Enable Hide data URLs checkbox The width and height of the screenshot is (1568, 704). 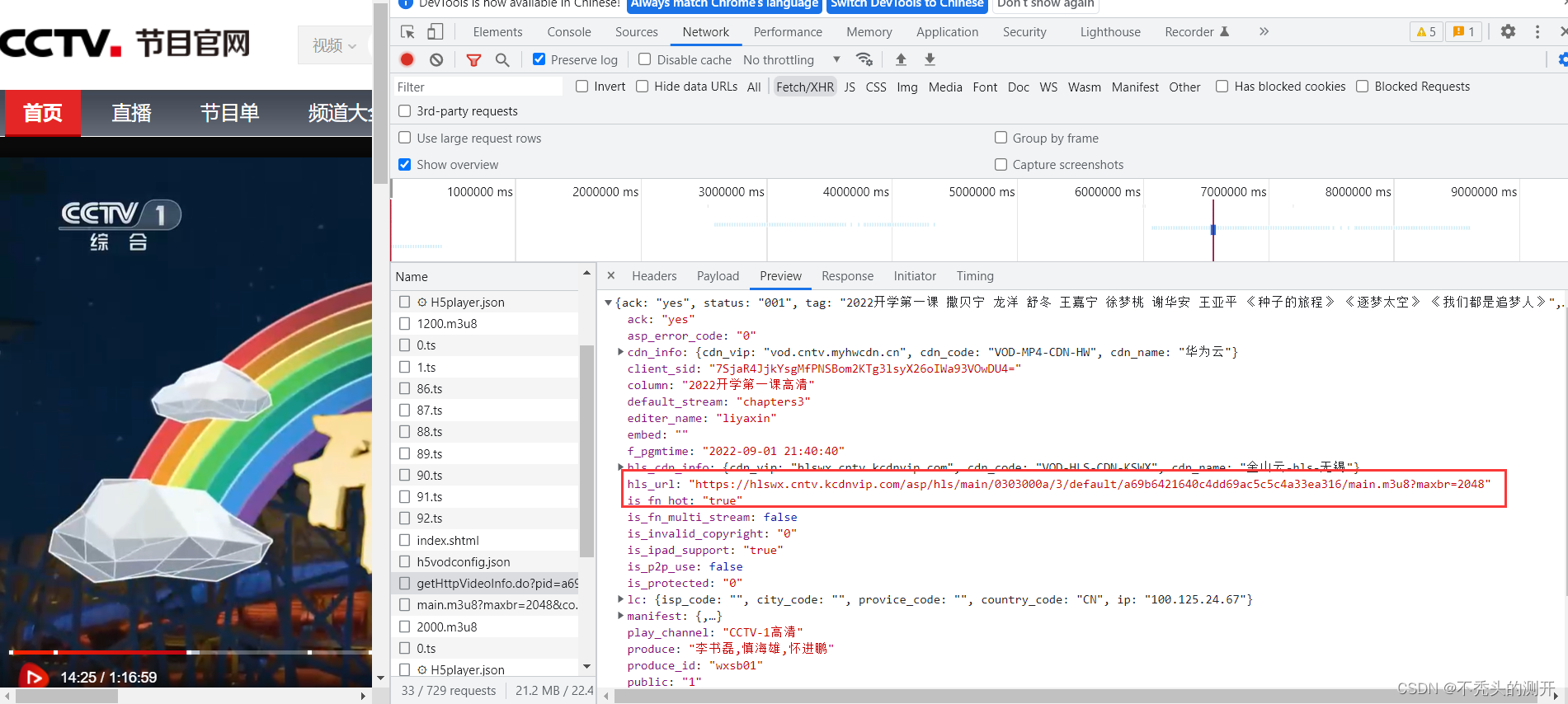(x=642, y=86)
